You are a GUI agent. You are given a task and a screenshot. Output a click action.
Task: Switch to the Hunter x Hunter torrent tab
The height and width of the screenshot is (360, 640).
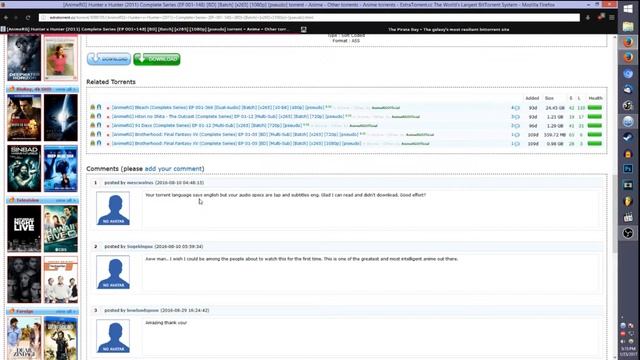point(149,29)
